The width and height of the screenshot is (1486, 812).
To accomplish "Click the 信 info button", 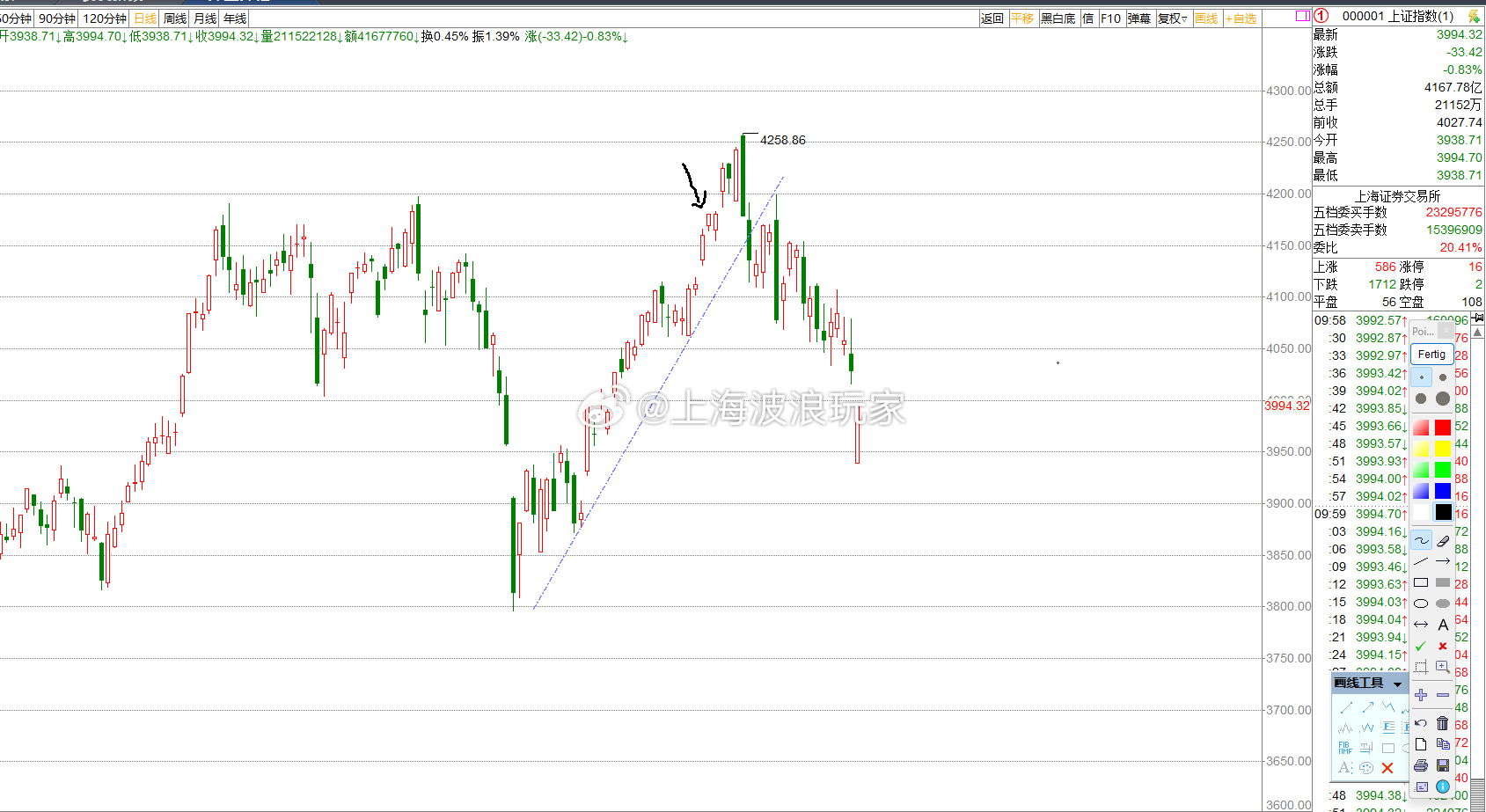I will [1088, 18].
